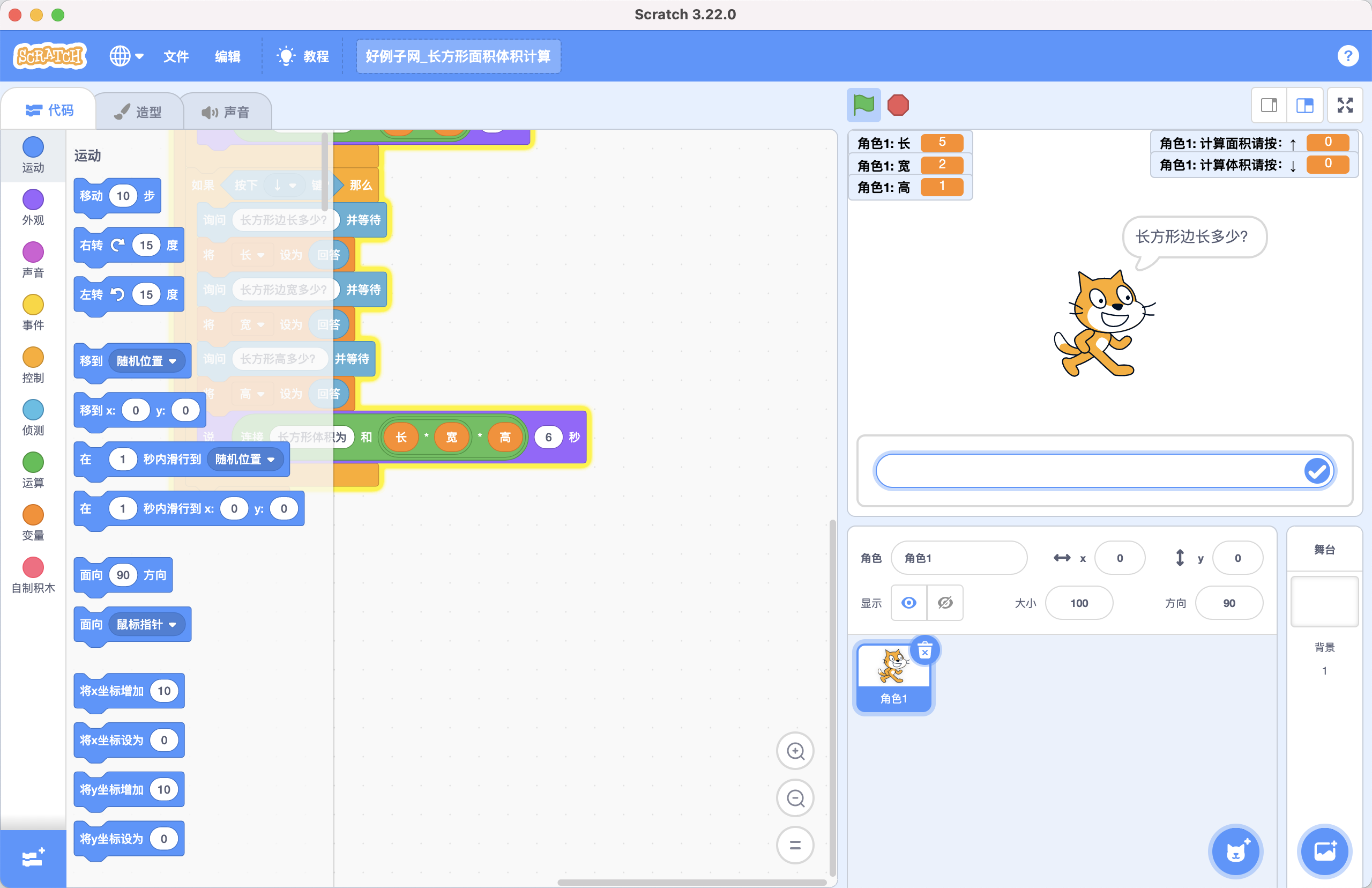The height and width of the screenshot is (888, 1372).
Task: Switch to small stage layout
Action: tap(1269, 105)
